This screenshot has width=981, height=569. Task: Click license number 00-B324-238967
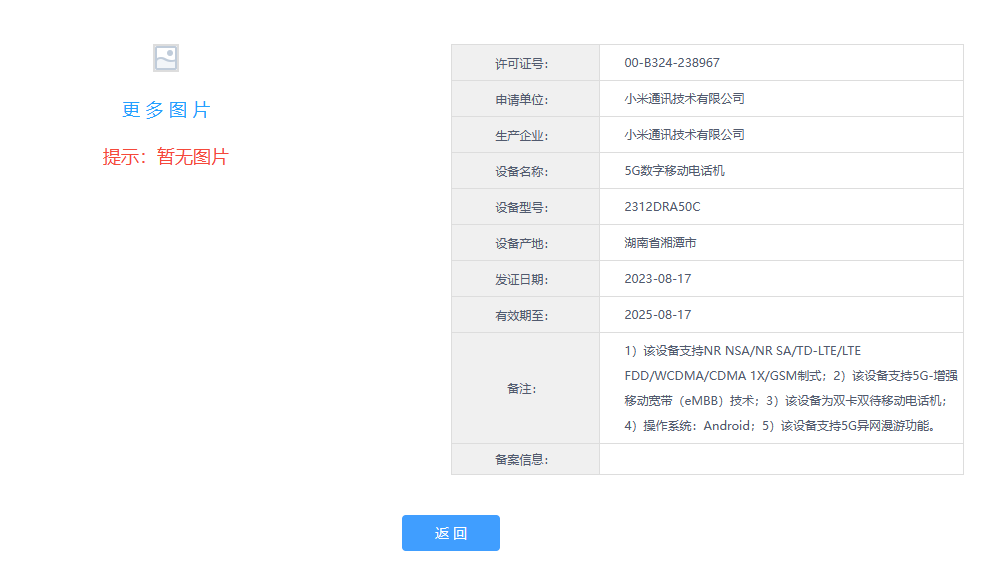point(671,63)
